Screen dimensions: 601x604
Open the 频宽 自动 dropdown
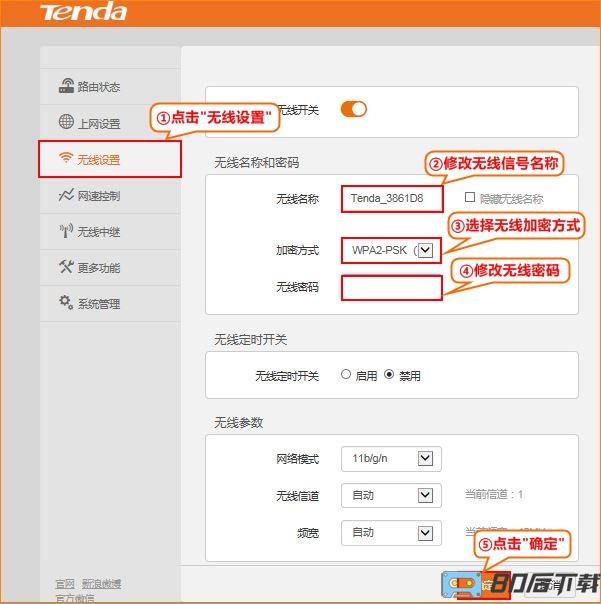pyautogui.click(x=391, y=533)
